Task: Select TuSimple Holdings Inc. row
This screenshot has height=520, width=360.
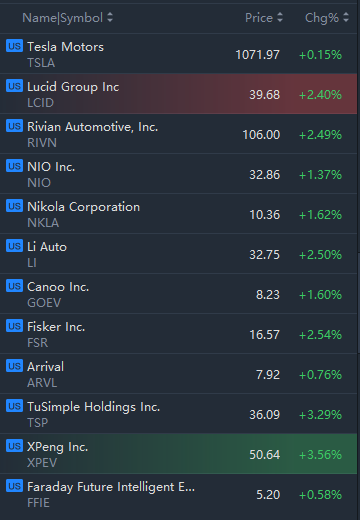Action: [x=178, y=414]
